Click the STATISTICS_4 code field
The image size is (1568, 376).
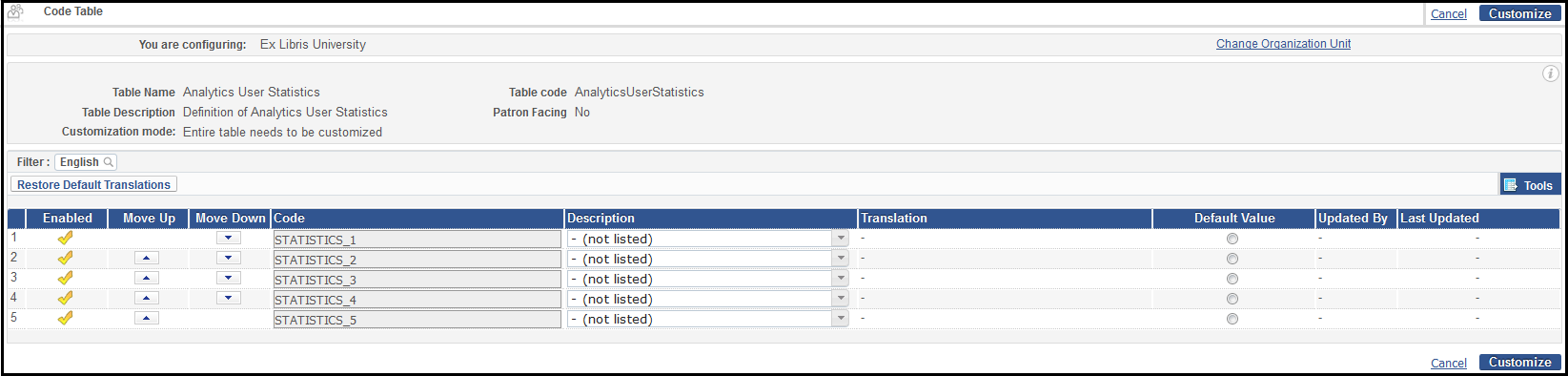point(417,300)
